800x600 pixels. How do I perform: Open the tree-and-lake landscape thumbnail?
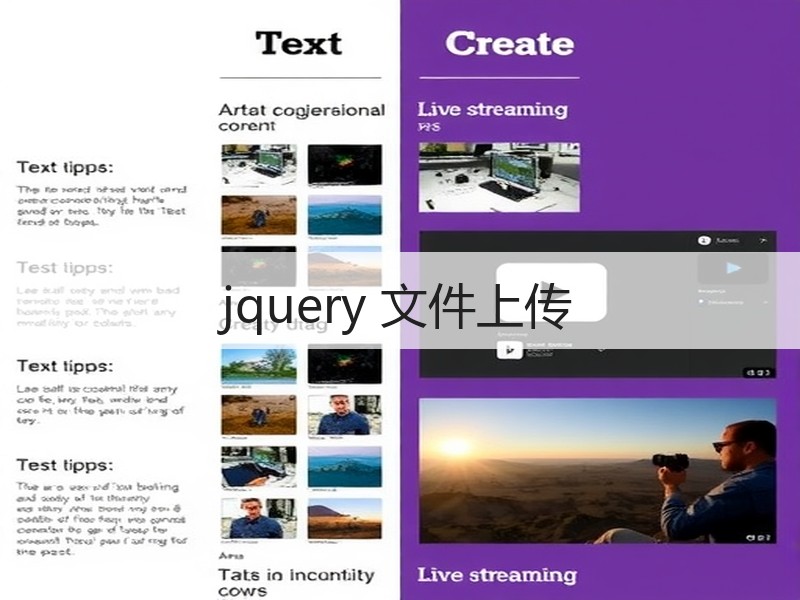coord(259,364)
